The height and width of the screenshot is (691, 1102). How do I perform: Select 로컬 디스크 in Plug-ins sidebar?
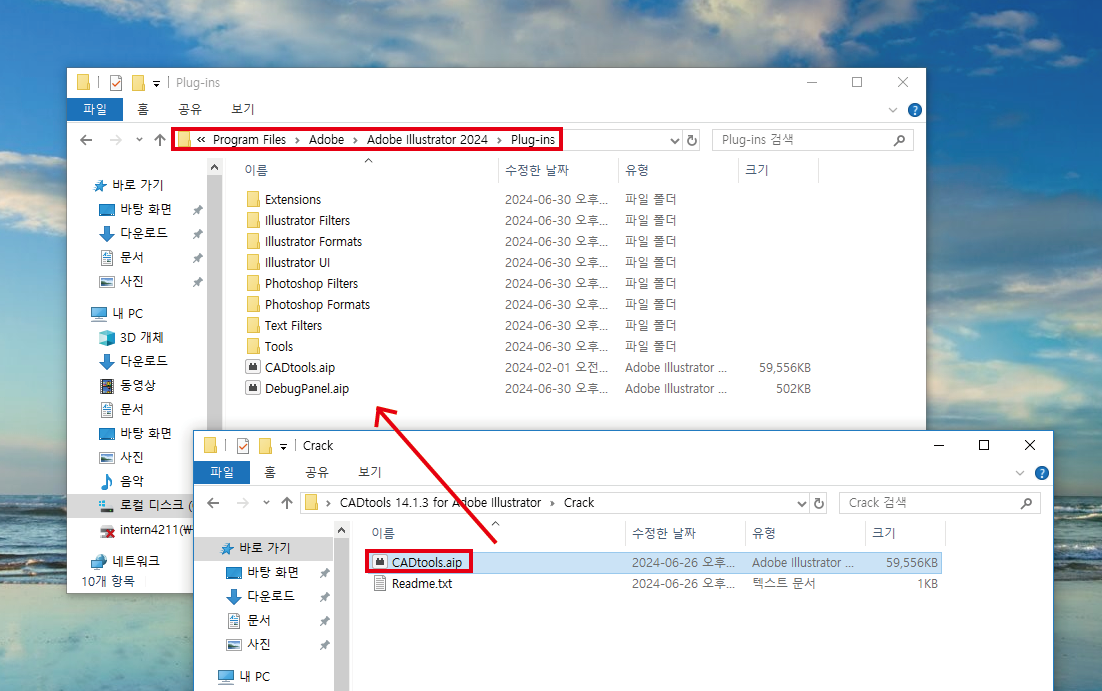145,505
